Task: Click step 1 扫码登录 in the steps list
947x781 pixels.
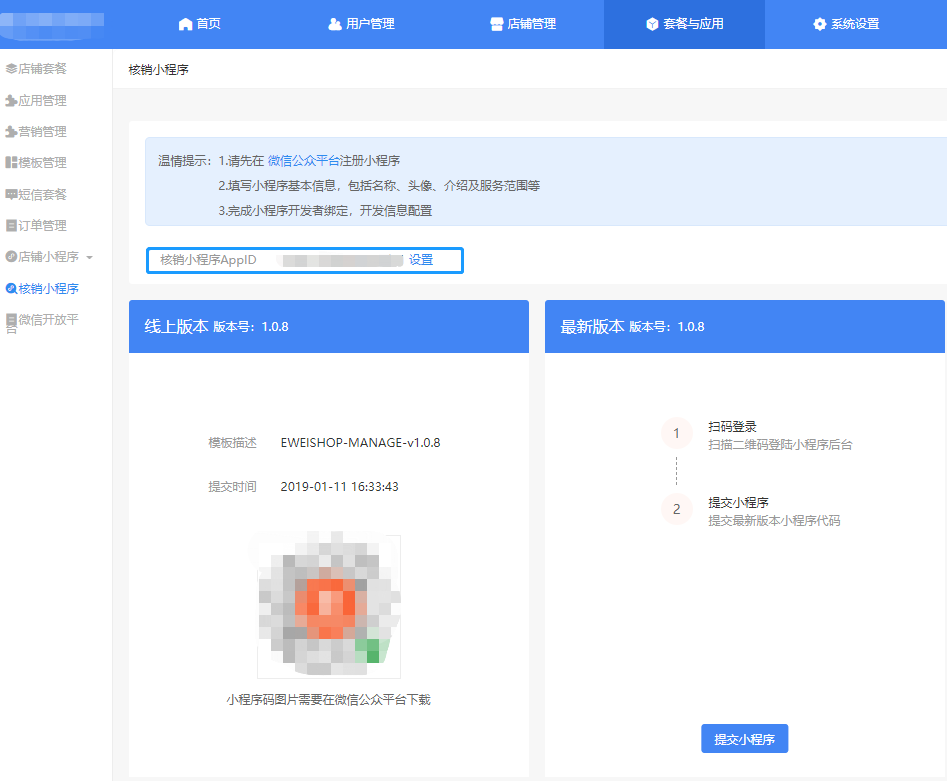Action: (x=732, y=427)
